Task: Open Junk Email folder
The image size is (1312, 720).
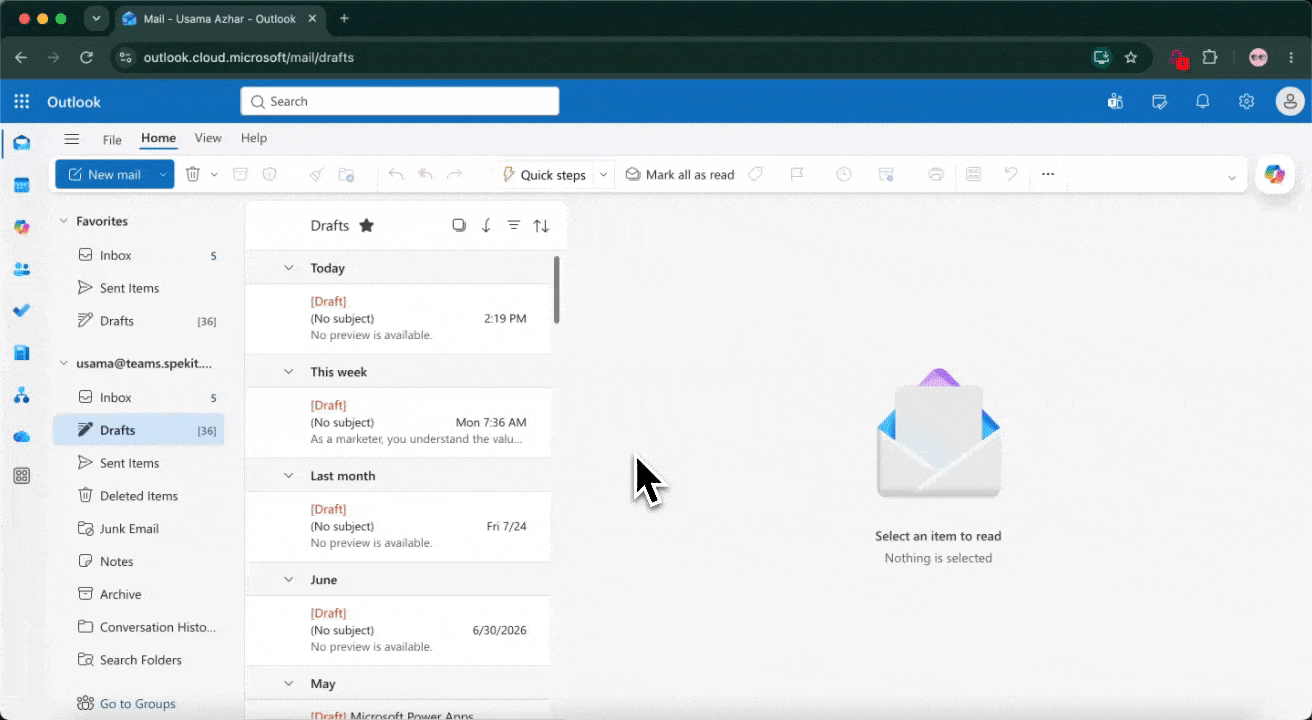Action: click(138, 529)
